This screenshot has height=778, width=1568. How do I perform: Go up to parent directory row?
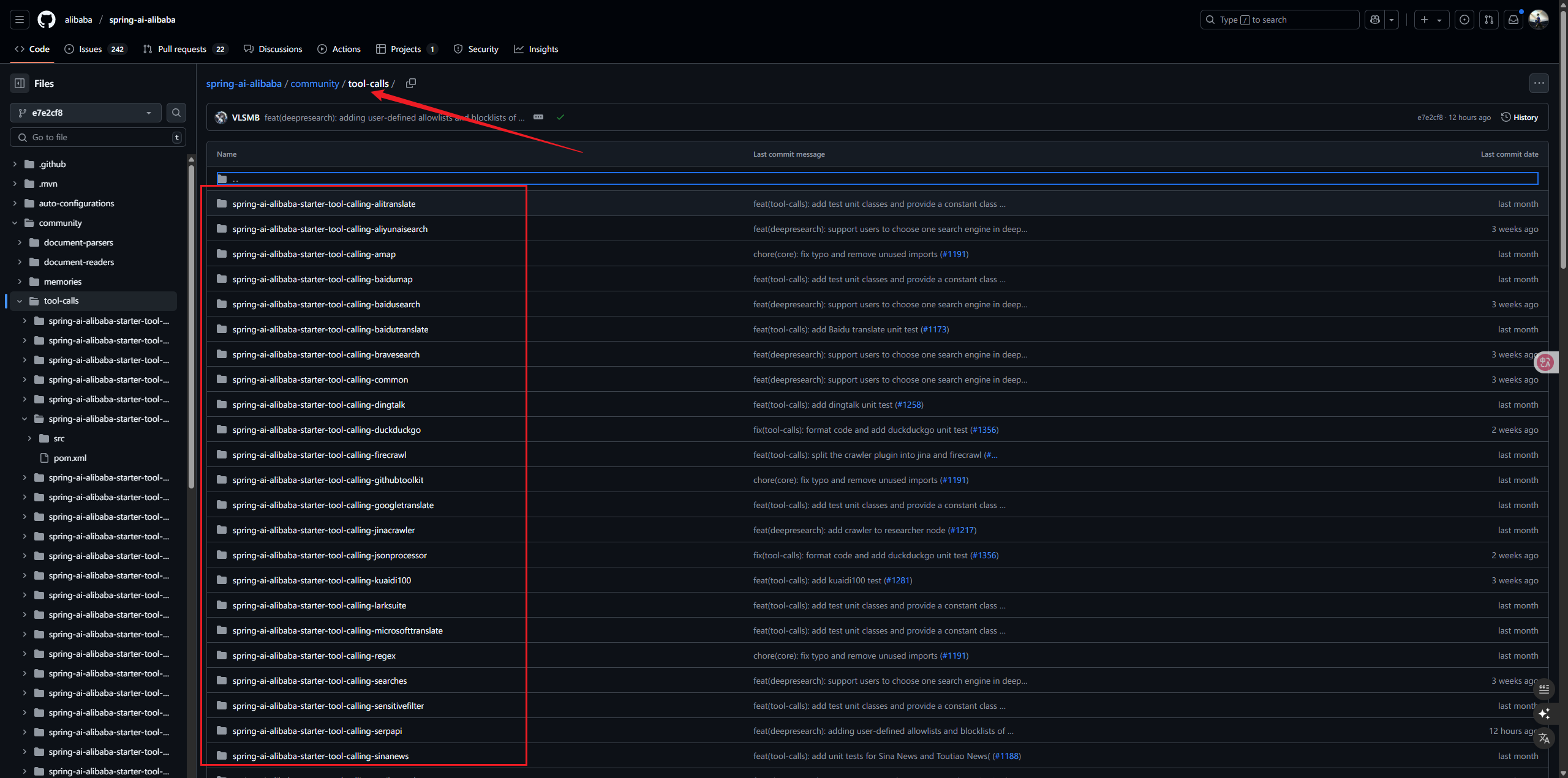point(877,179)
